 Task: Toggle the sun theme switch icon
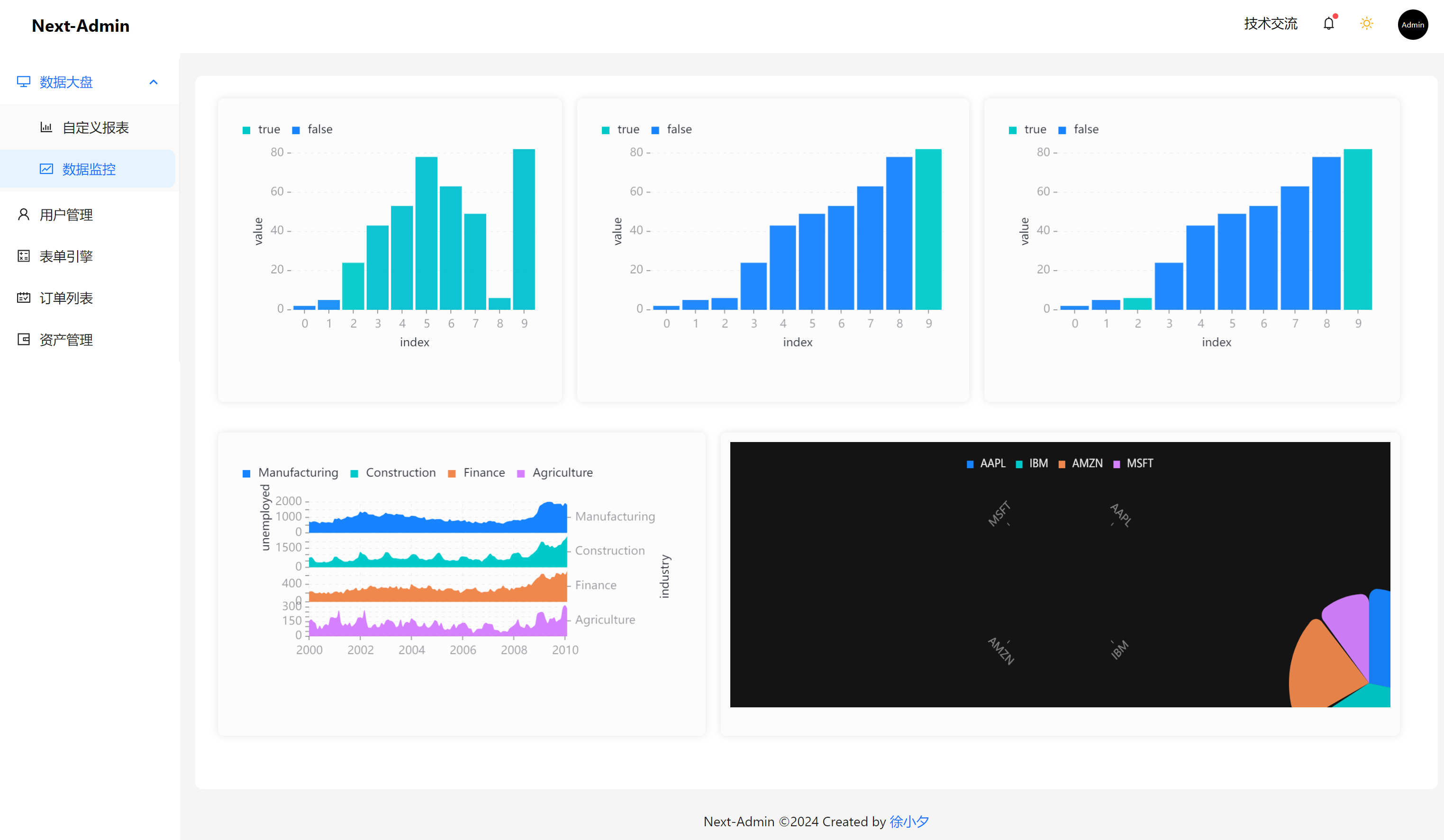(1367, 24)
